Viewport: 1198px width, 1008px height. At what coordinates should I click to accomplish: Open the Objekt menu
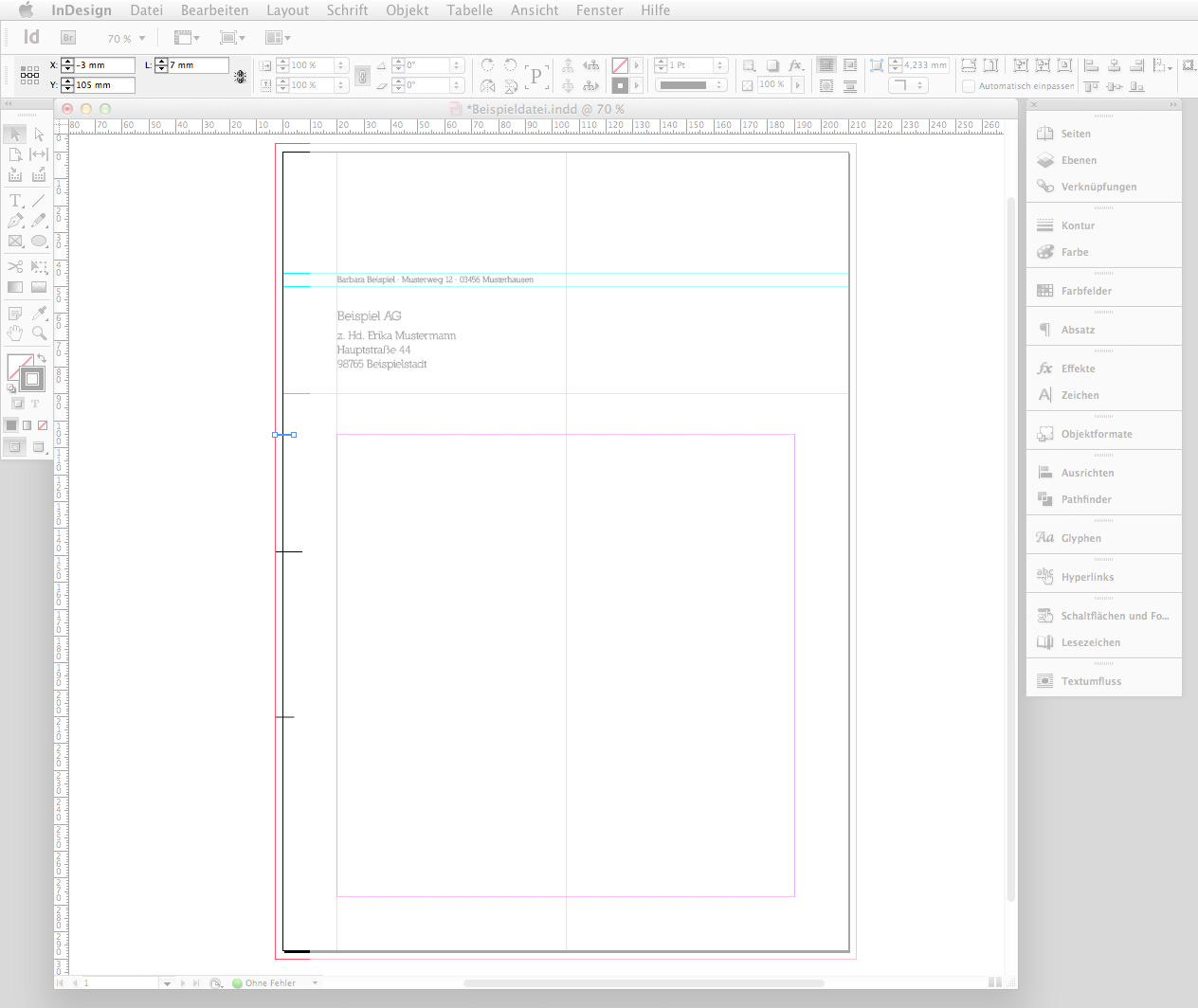(407, 10)
